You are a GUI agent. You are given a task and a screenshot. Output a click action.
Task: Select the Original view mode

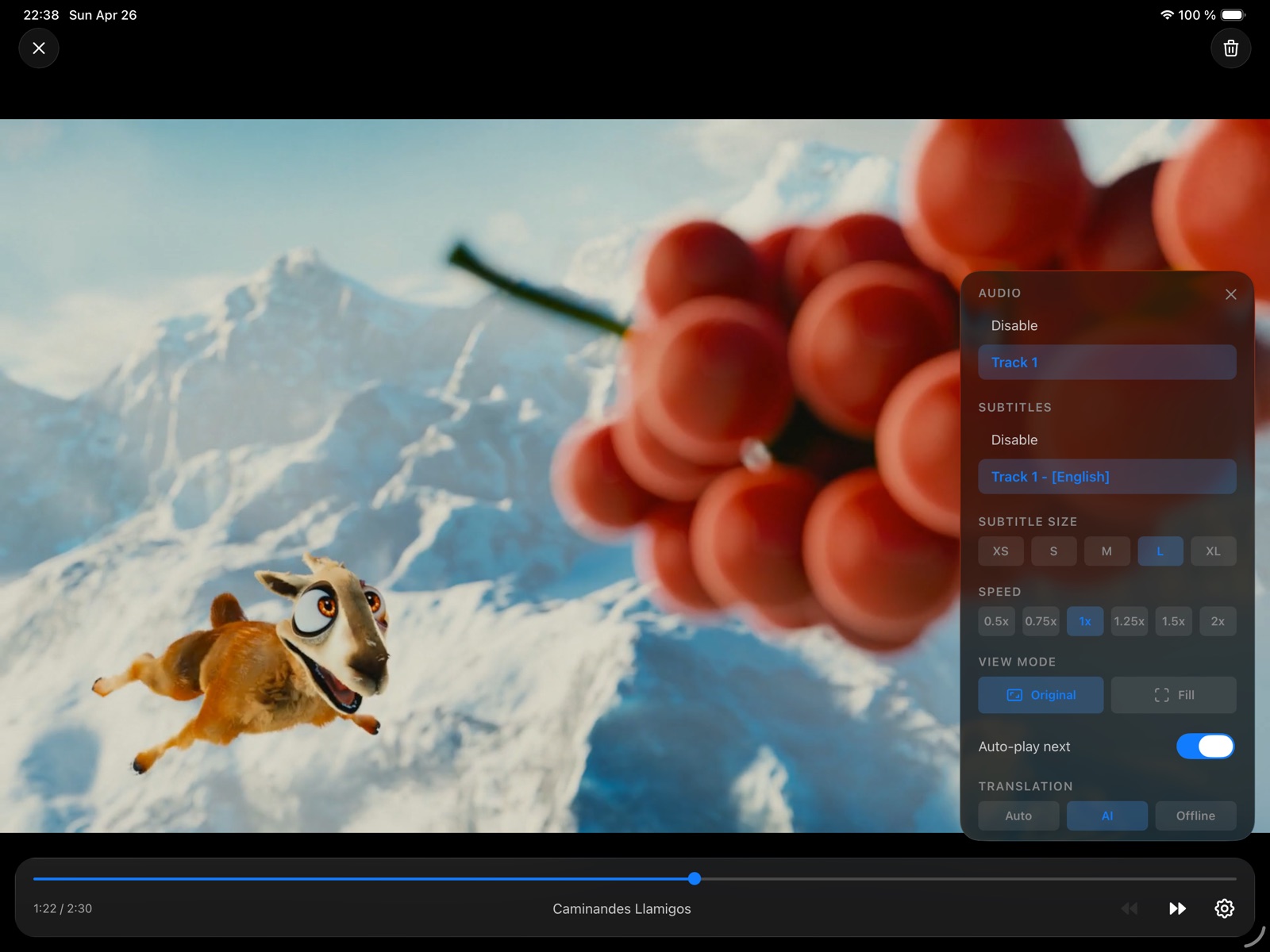(1041, 695)
